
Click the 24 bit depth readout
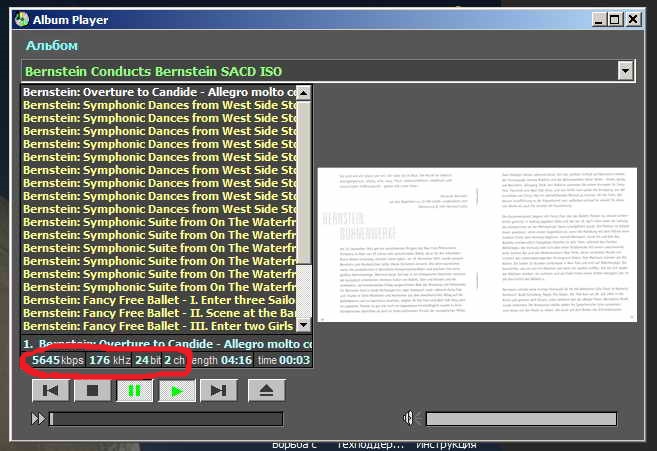click(147, 360)
